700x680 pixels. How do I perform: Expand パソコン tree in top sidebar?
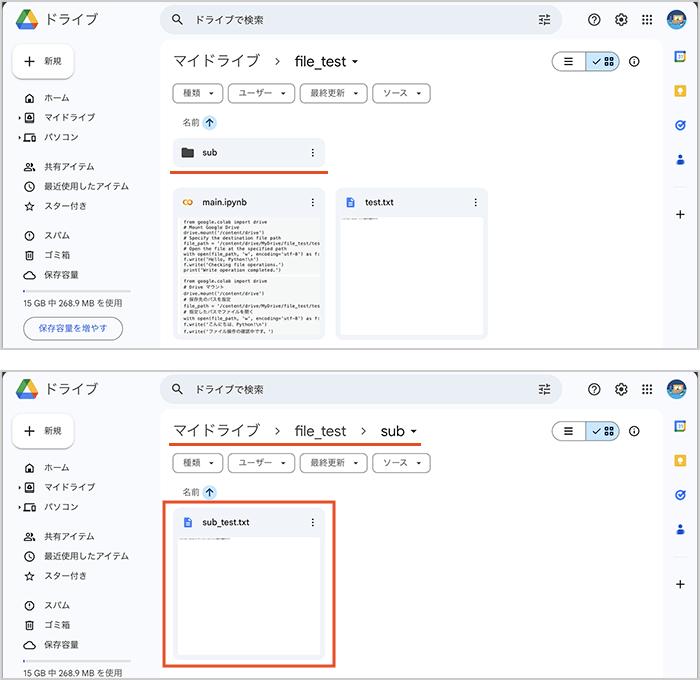click(19, 138)
